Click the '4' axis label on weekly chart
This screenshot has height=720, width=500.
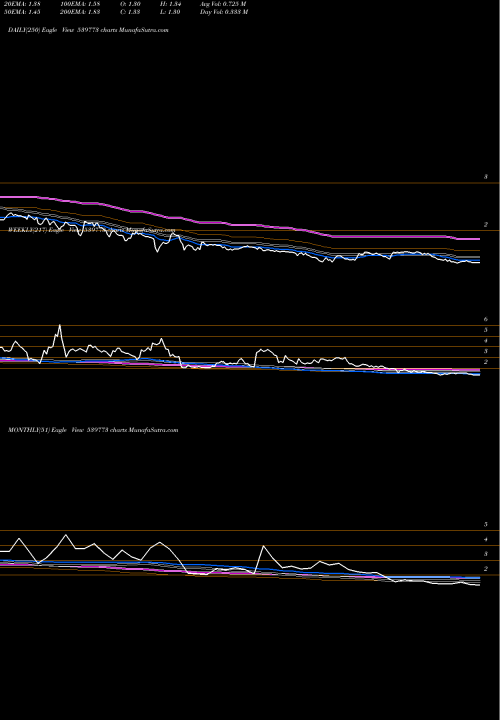pos(486,341)
